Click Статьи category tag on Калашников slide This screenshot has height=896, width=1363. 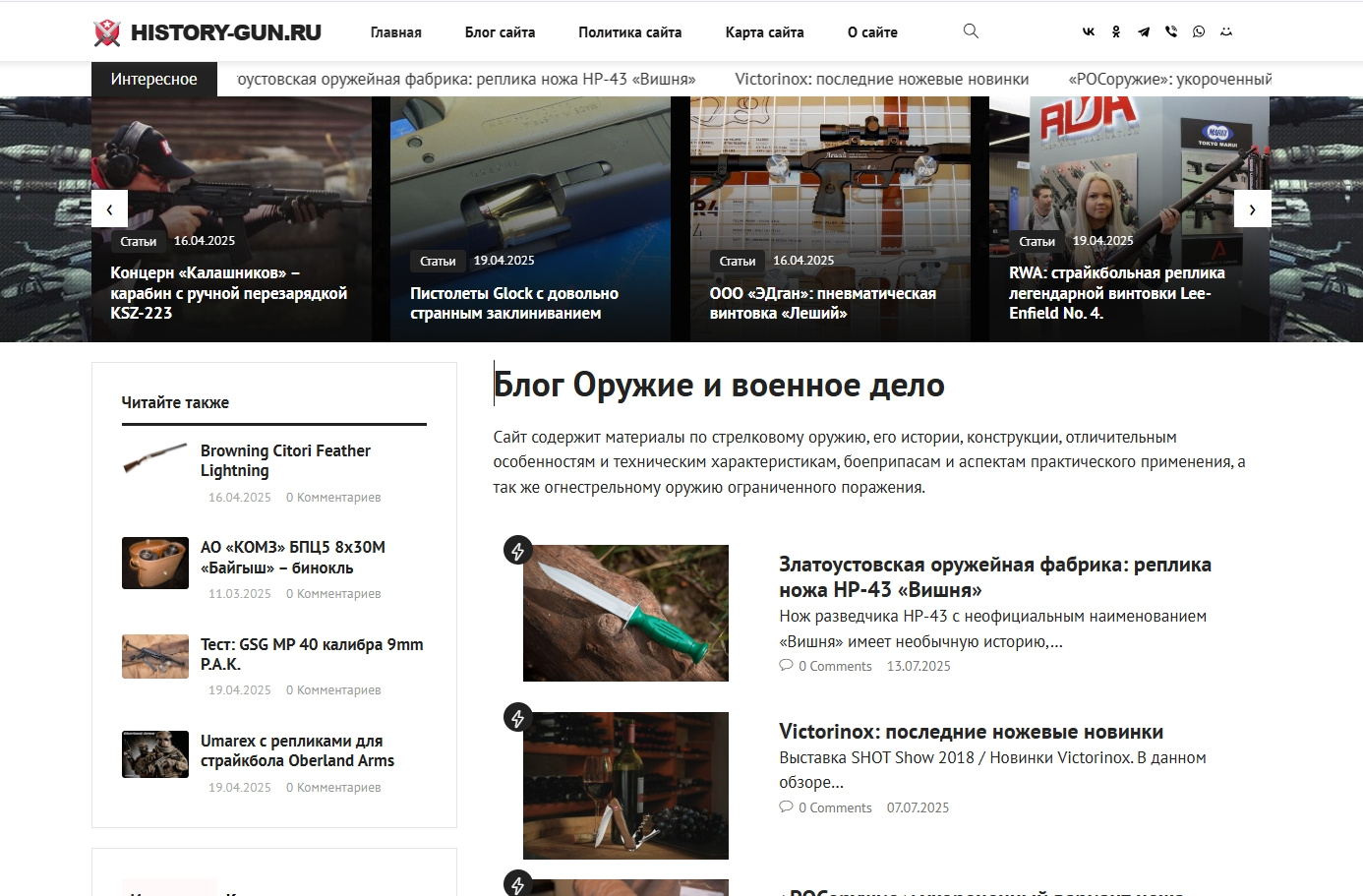pos(139,241)
